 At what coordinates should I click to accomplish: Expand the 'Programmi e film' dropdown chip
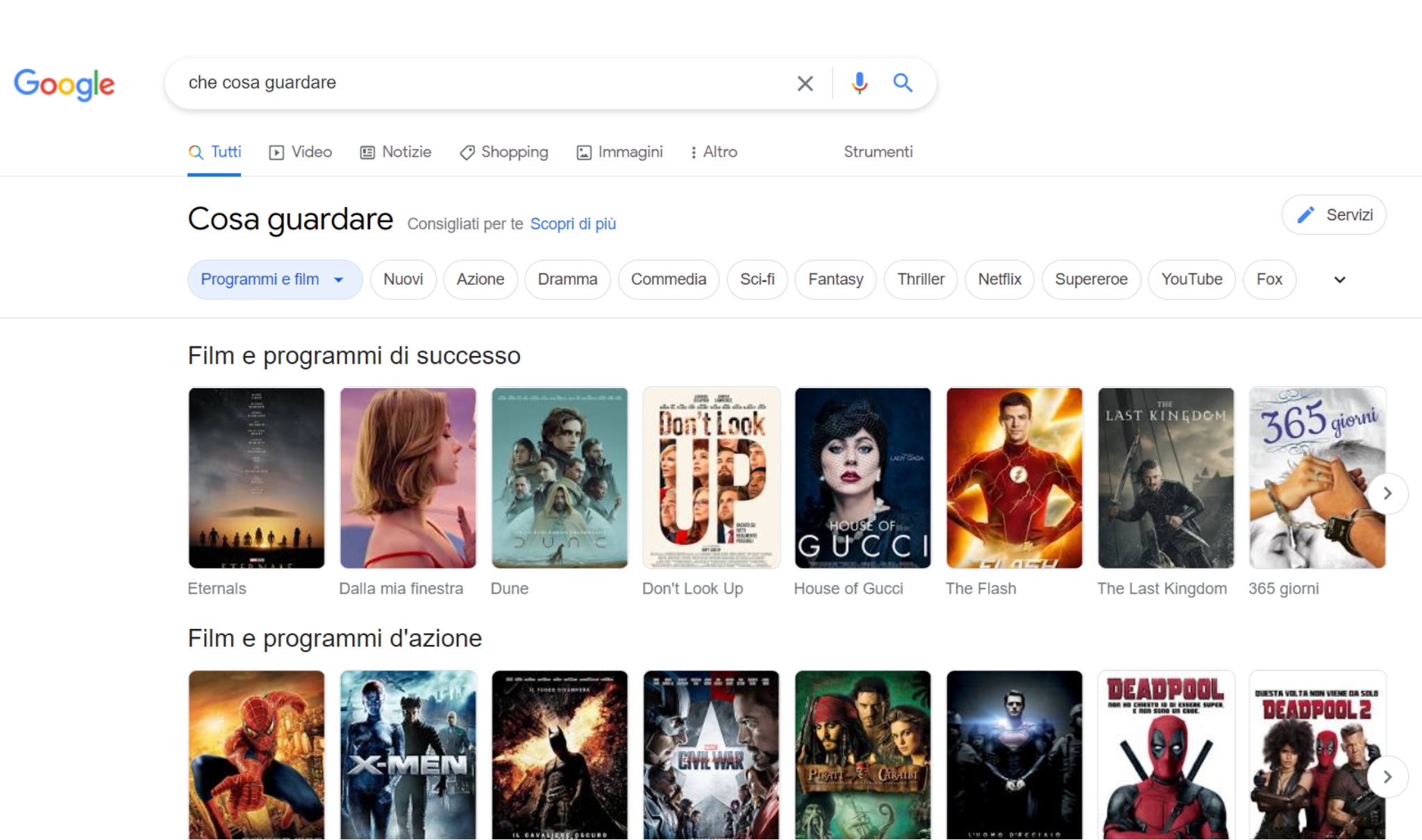click(x=275, y=280)
